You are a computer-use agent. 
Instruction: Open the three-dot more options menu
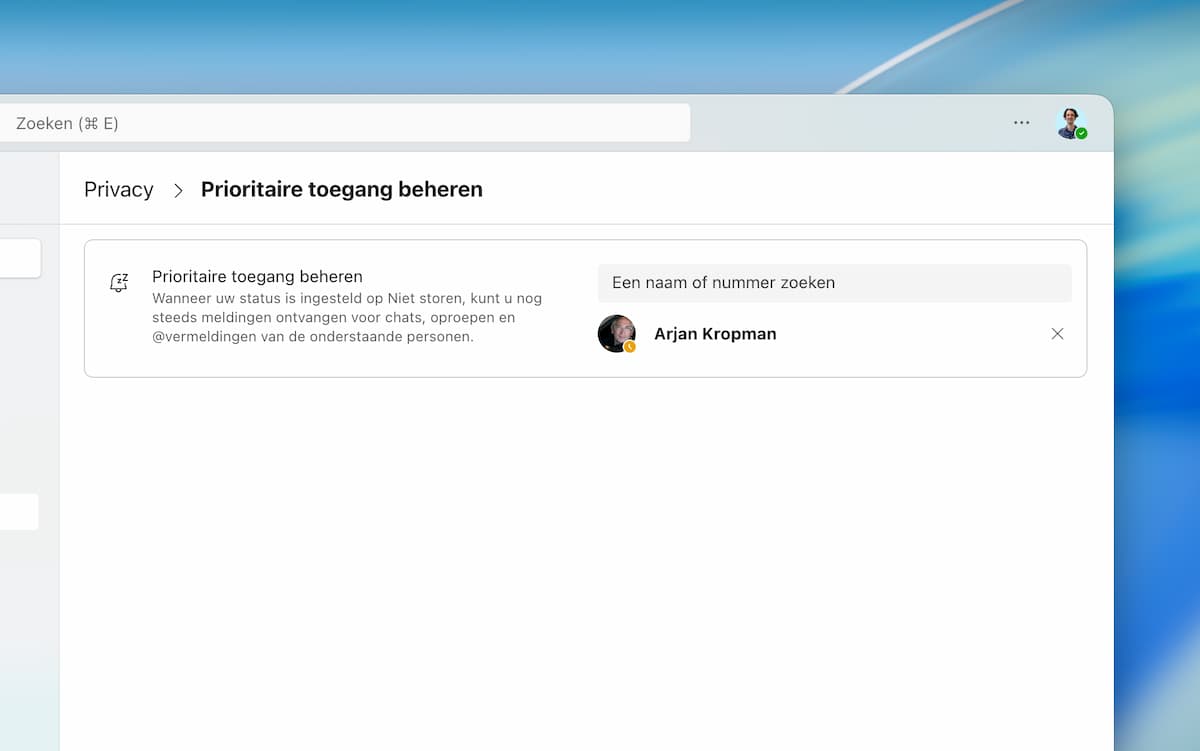click(1021, 123)
